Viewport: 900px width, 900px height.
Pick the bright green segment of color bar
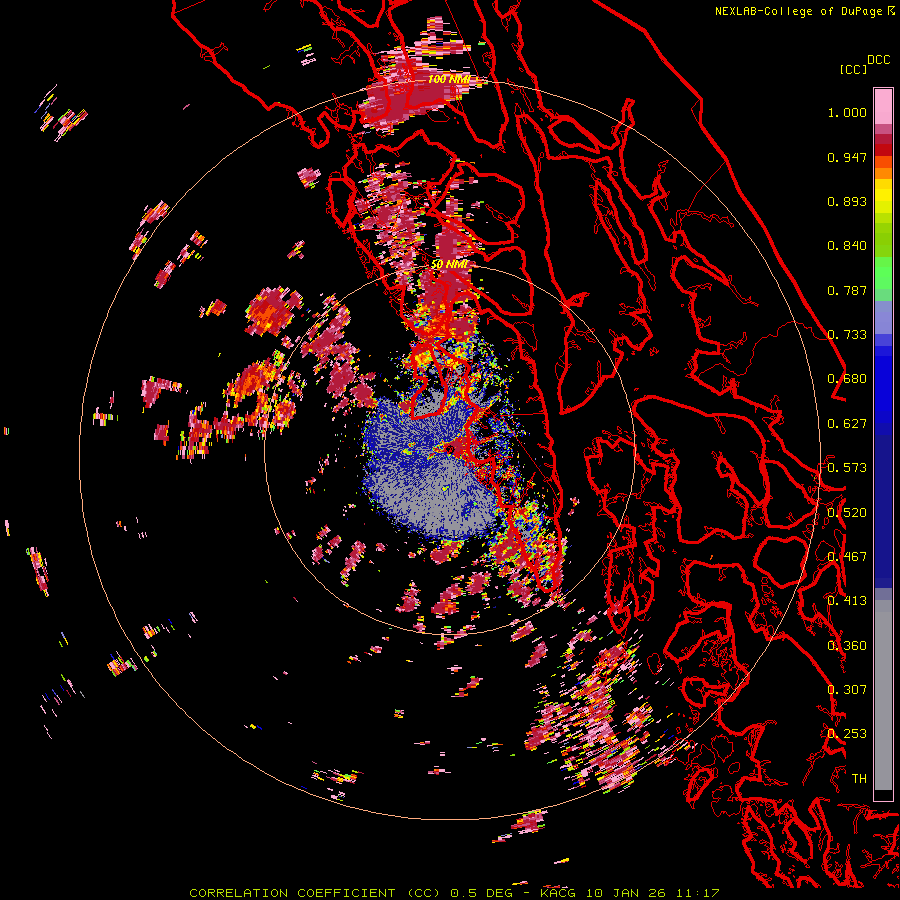point(883,272)
